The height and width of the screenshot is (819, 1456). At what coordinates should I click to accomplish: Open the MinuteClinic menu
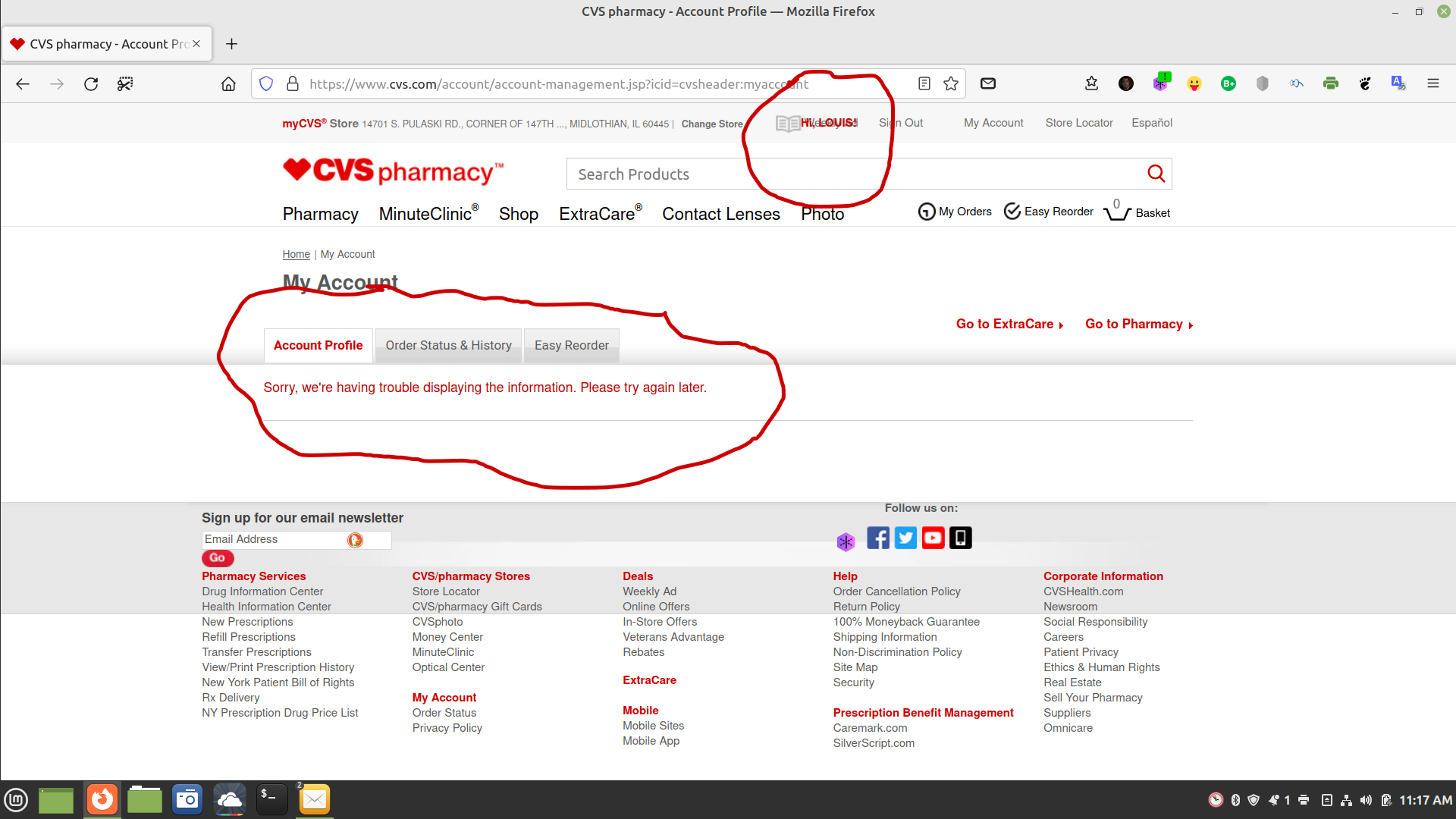click(x=428, y=214)
